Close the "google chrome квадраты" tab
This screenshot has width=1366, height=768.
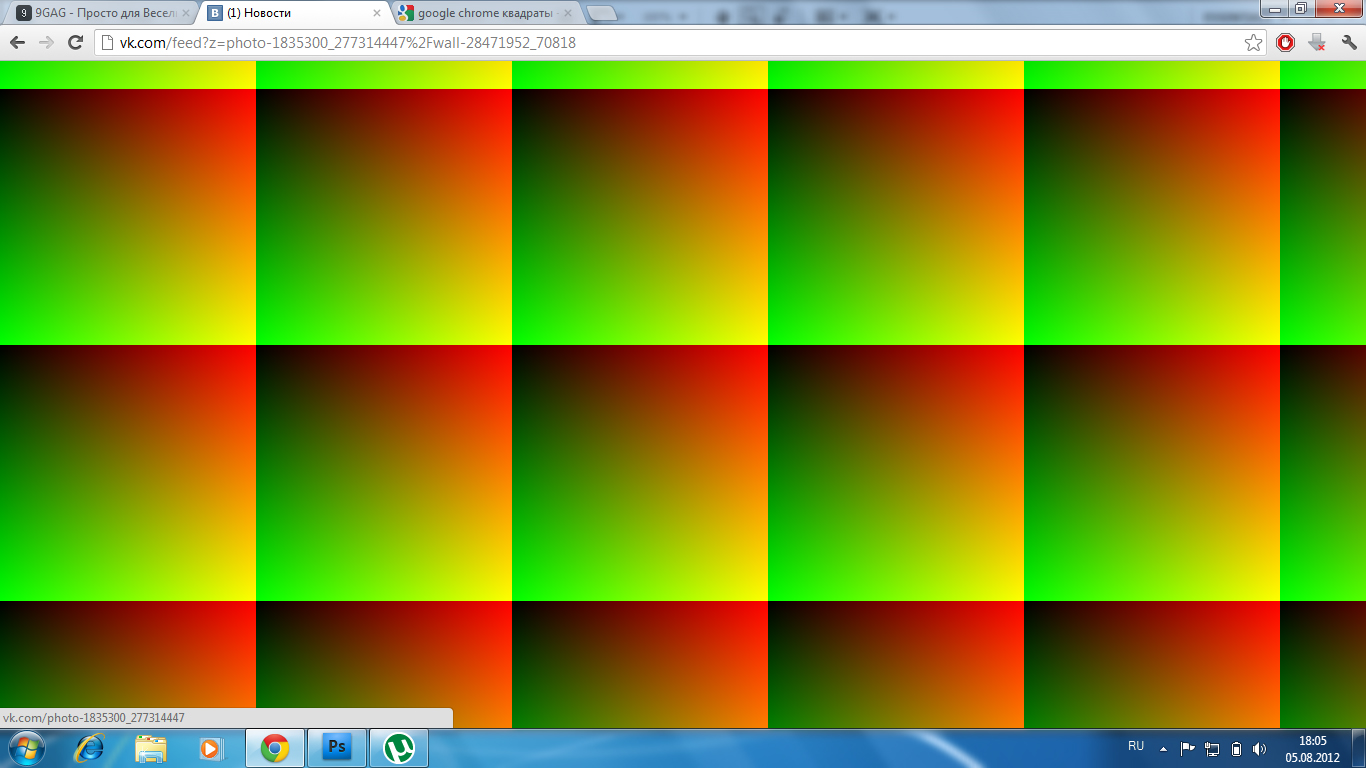(x=568, y=14)
